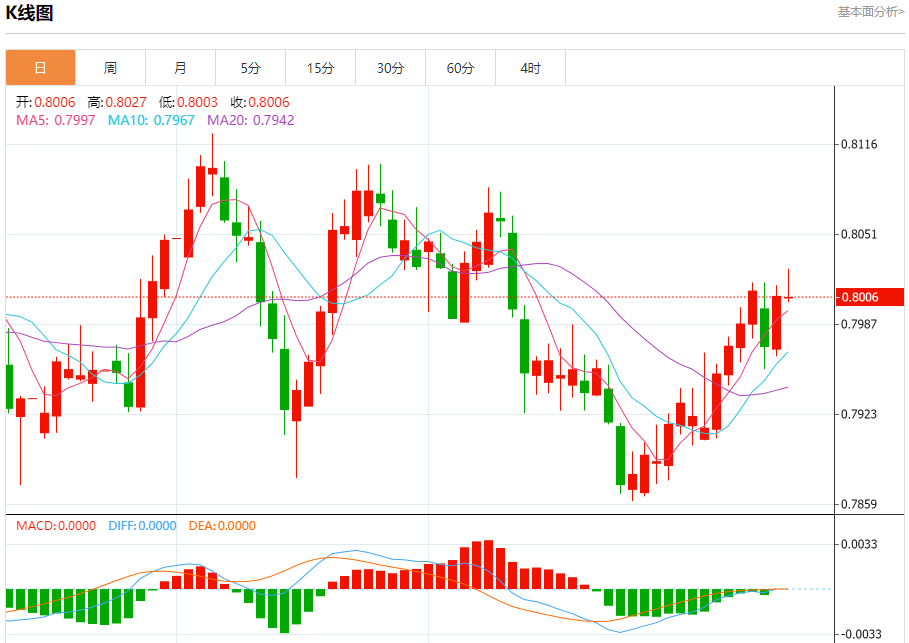
Task: Select the 30分 timeframe tab
Action: tap(390, 68)
